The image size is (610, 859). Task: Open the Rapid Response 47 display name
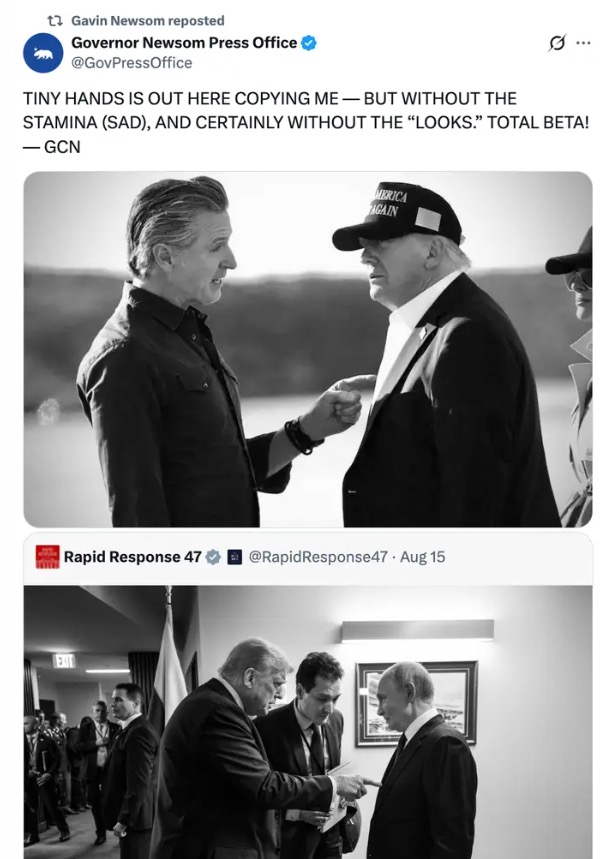pyautogui.click(x=133, y=557)
